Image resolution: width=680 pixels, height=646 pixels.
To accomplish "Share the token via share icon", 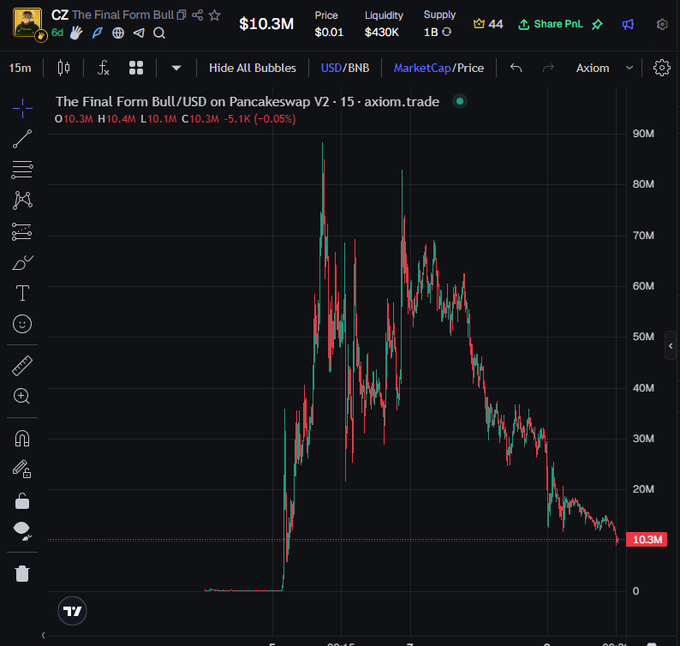I will (x=197, y=15).
